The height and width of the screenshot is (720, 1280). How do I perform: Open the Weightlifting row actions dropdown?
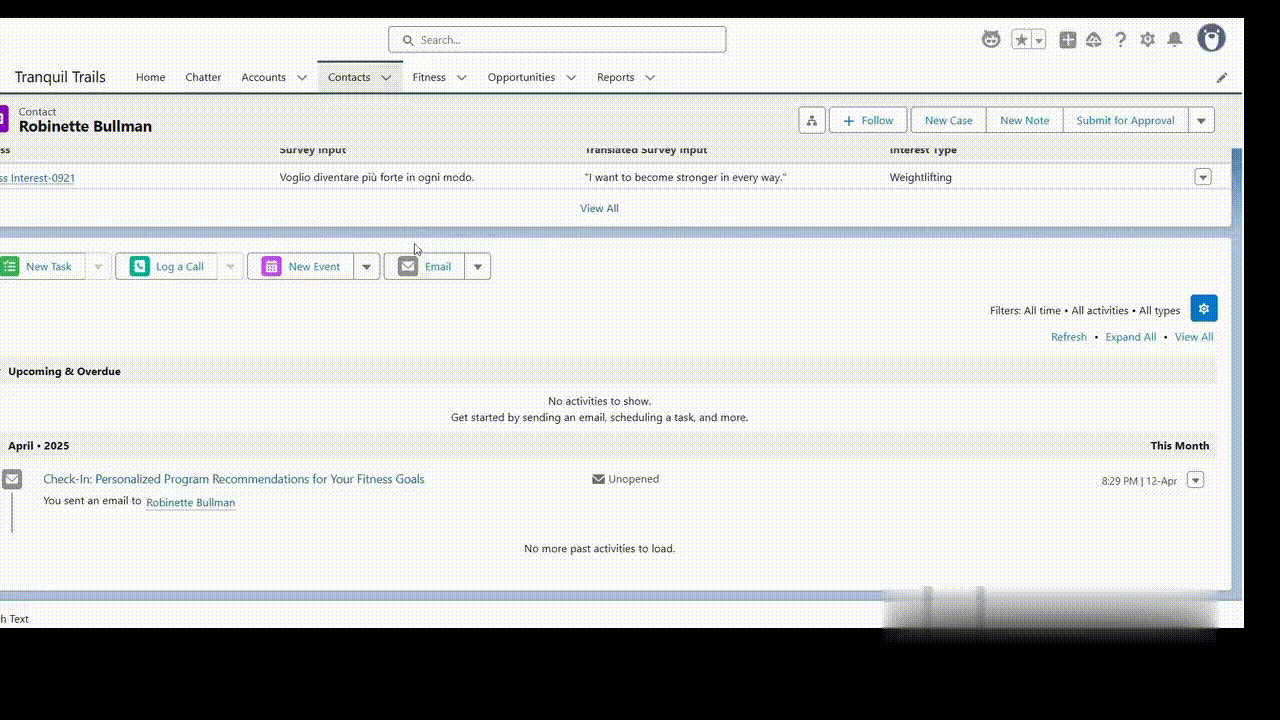1203,177
